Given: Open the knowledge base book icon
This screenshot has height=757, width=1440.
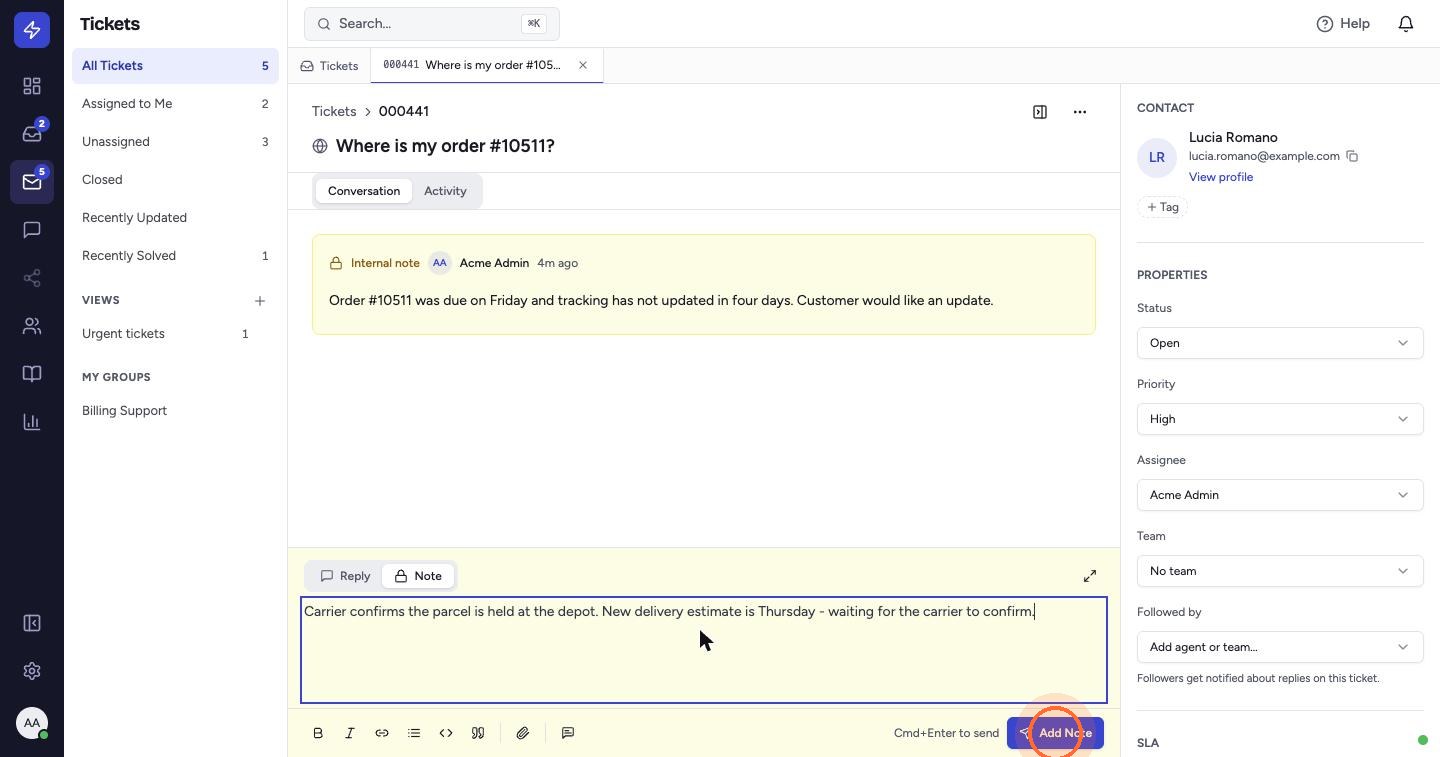Looking at the screenshot, I should point(32,374).
